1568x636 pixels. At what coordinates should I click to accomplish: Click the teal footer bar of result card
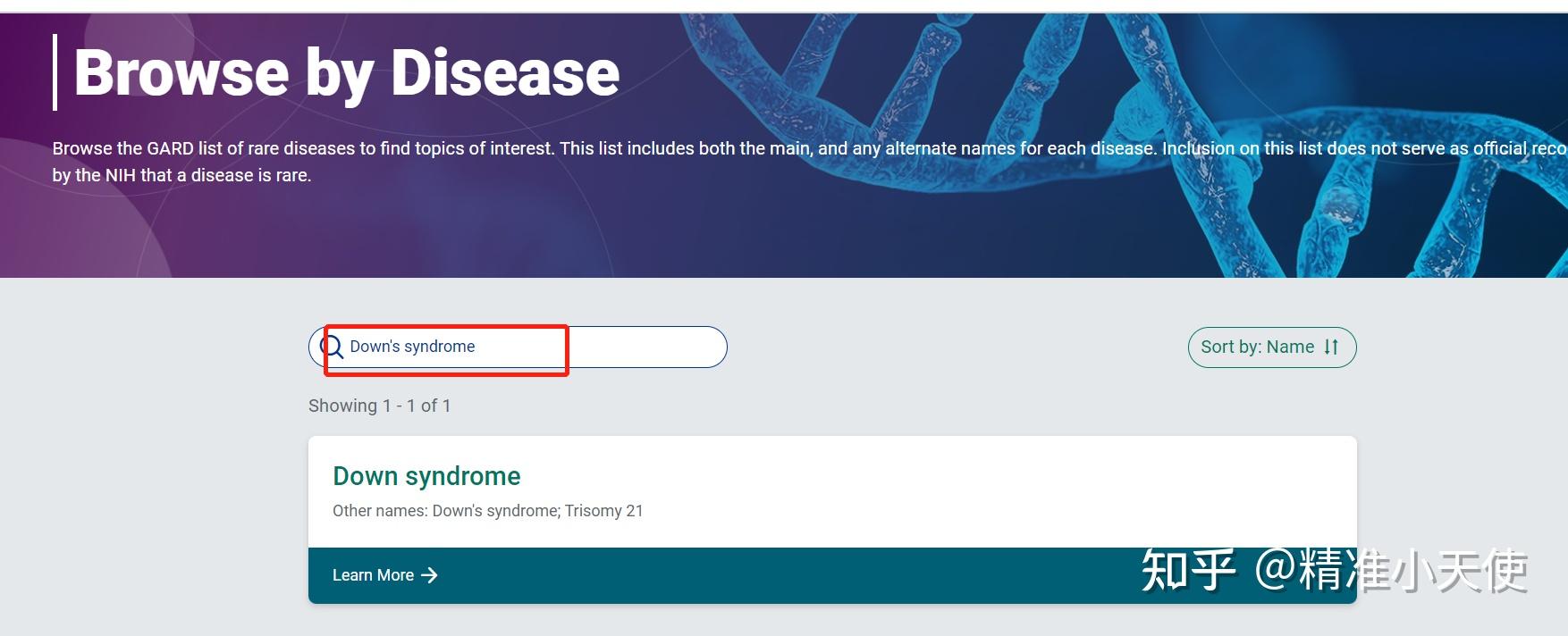[x=760, y=576]
